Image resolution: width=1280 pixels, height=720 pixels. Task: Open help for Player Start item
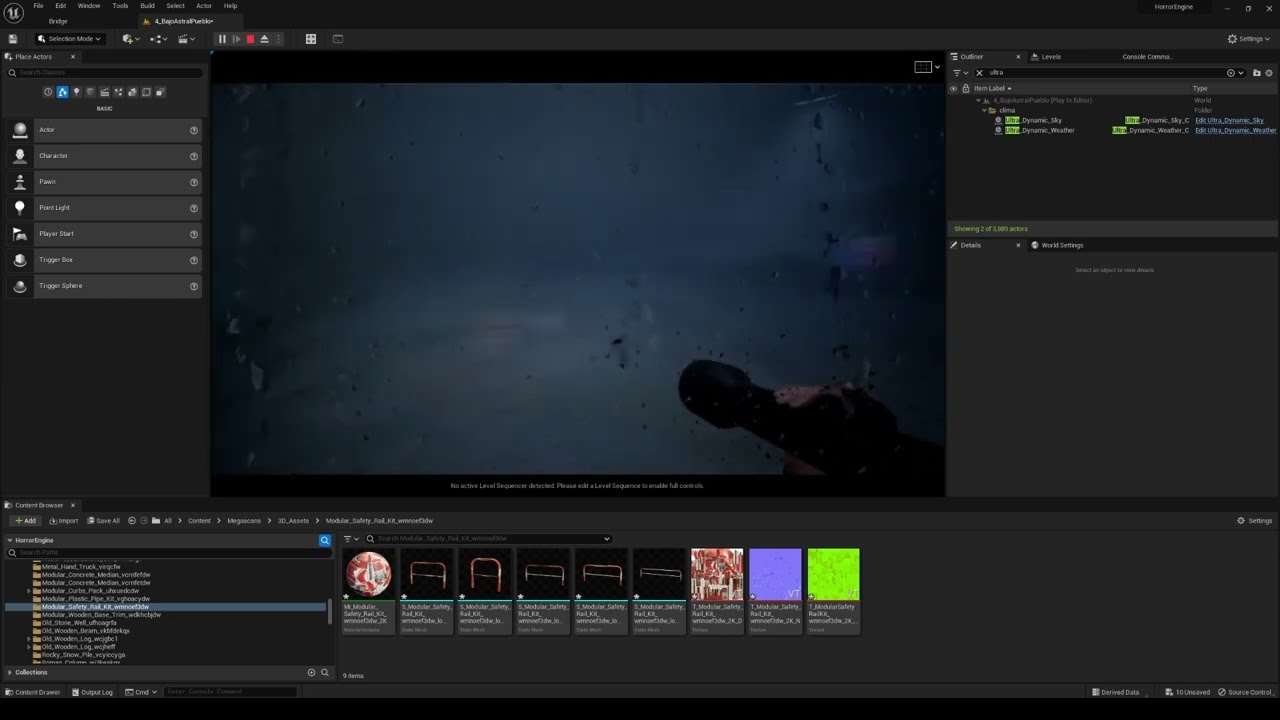pos(194,234)
